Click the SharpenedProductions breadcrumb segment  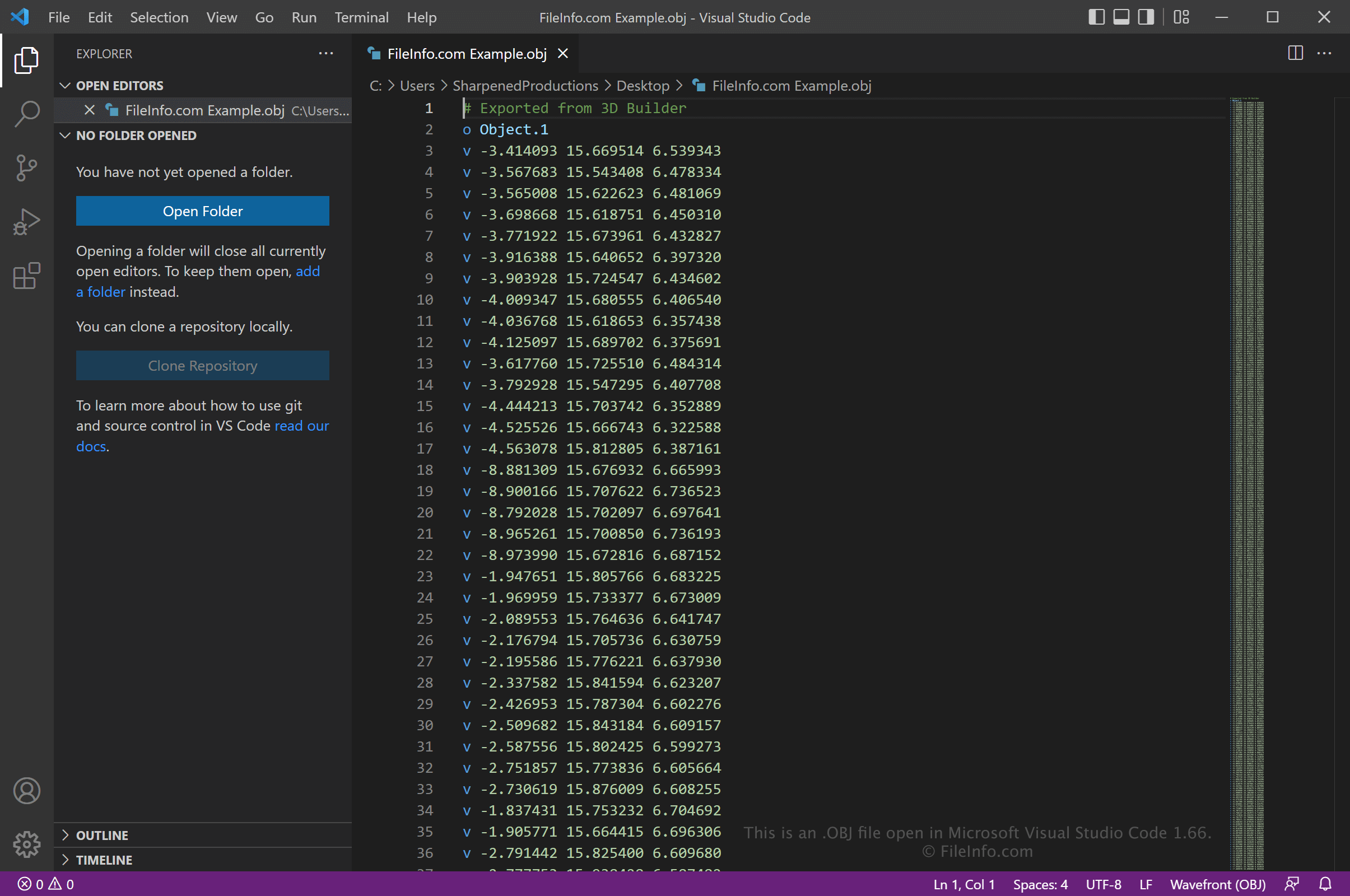(525, 86)
